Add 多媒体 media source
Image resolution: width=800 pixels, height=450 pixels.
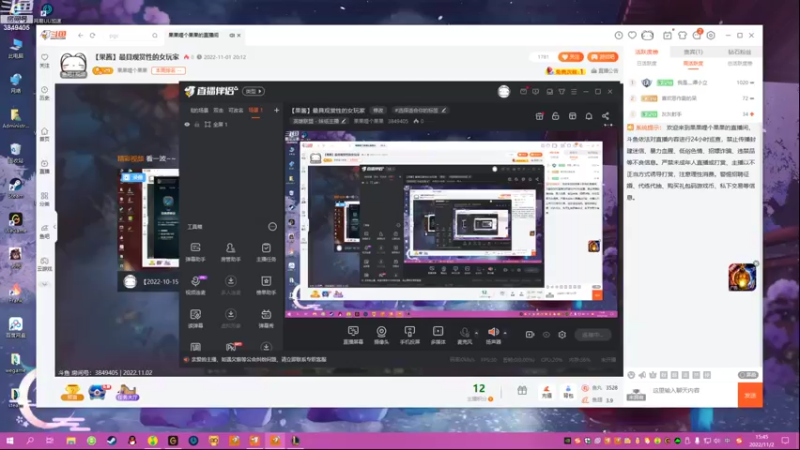pyautogui.click(x=438, y=335)
